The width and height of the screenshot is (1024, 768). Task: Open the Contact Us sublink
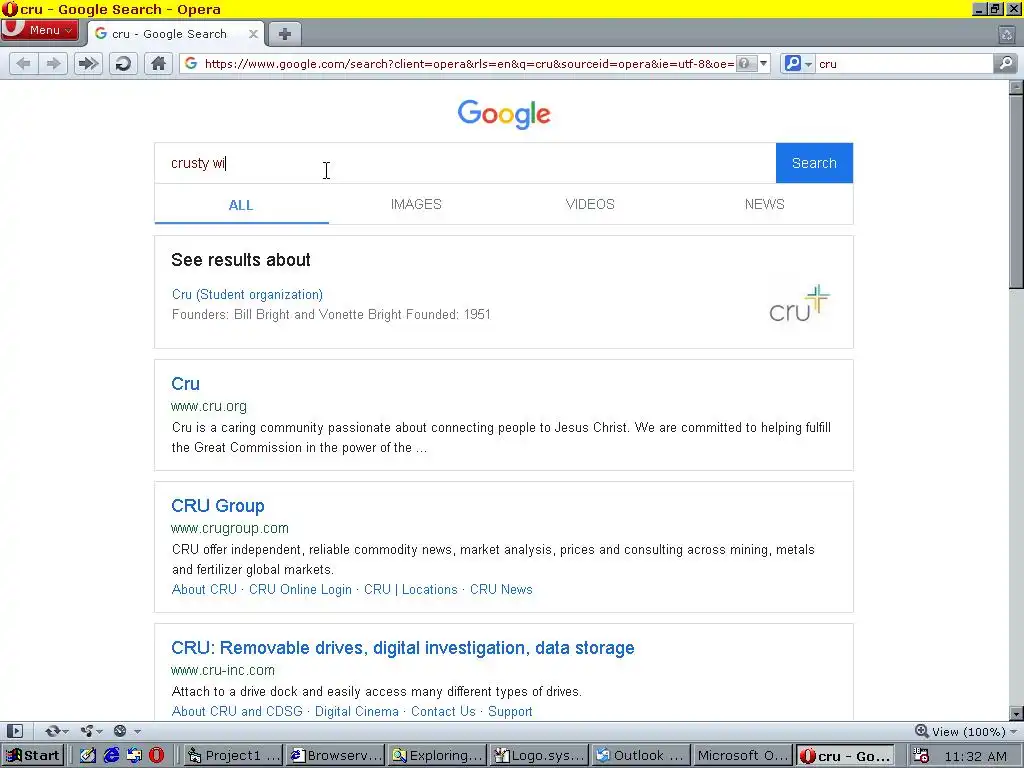[443, 711]
